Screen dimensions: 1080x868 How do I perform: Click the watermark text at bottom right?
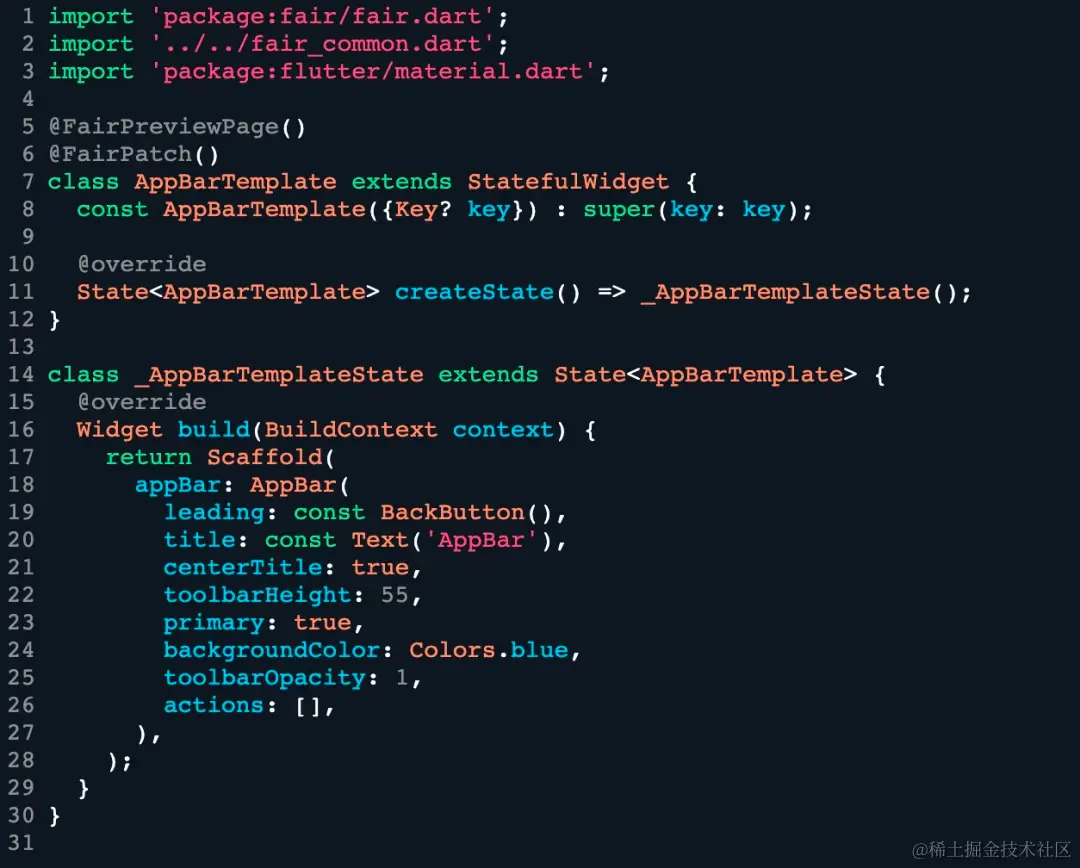[x=992, y=849]
